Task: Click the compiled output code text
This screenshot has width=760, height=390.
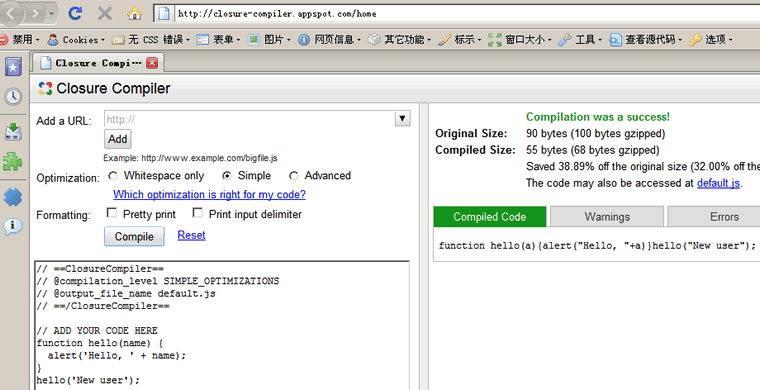Action: (597, 246)
